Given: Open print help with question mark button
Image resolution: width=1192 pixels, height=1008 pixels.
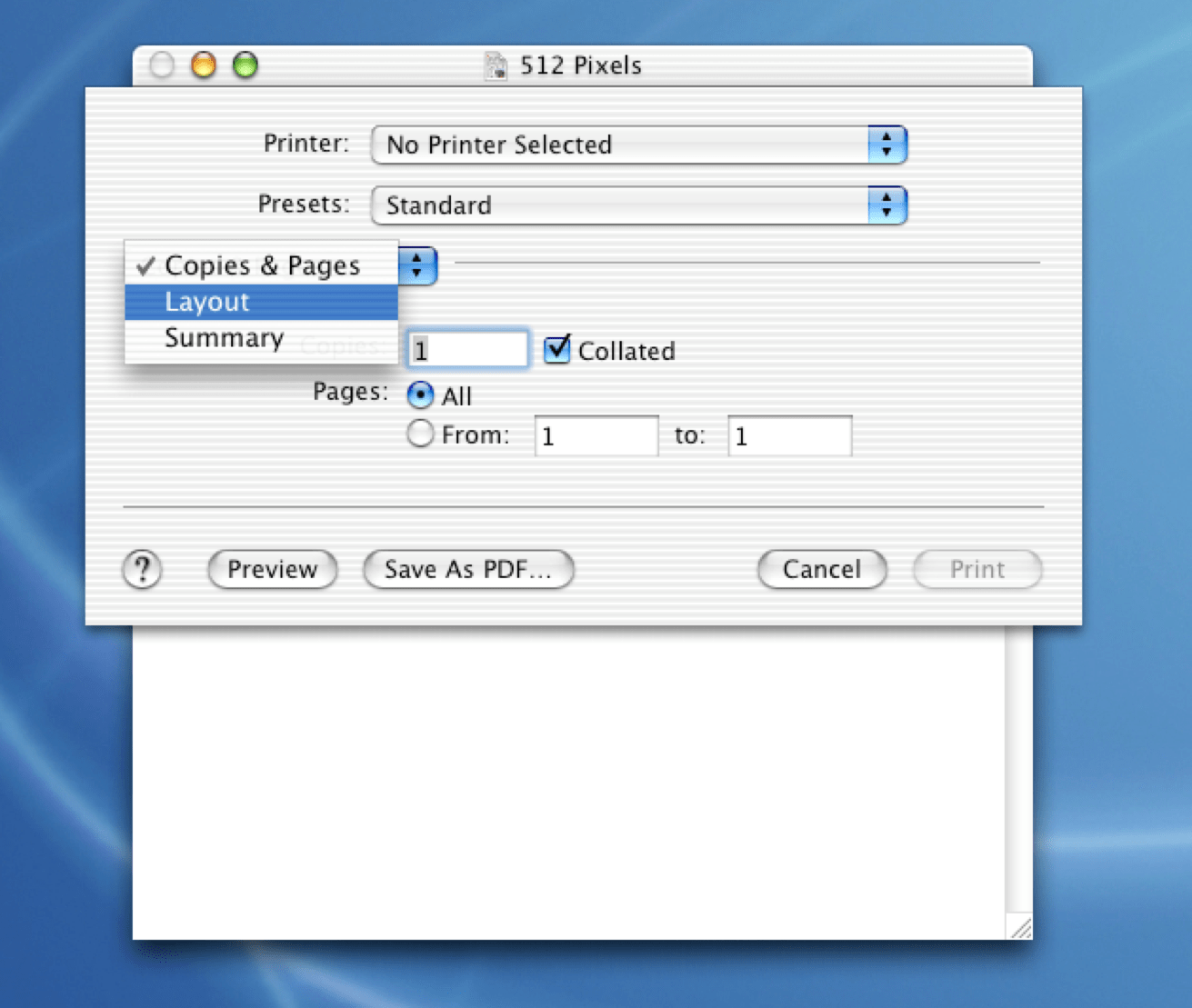Looking at the screenshot, I should click(x=142, y=570).
